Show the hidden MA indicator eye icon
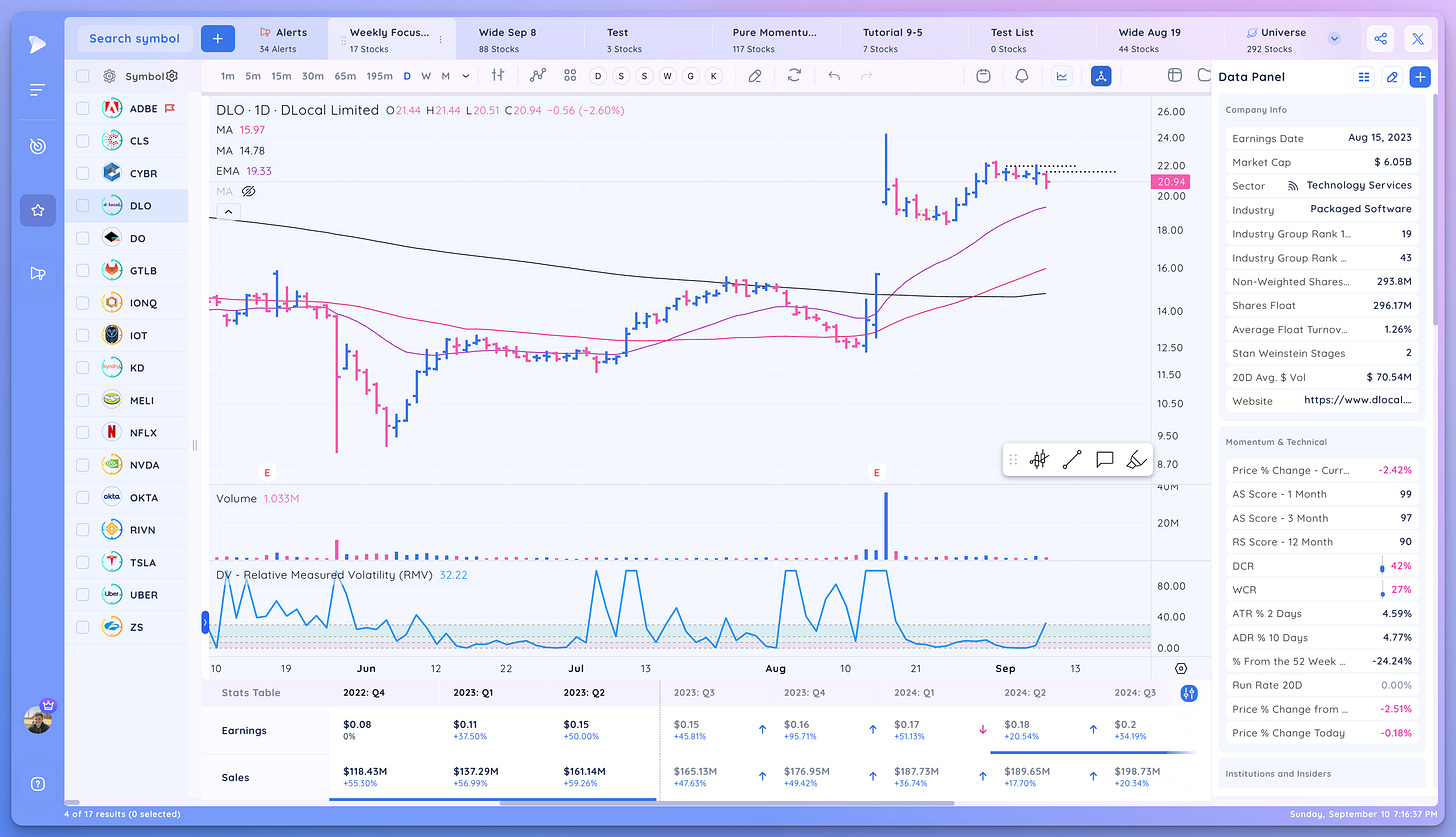Viewport: 1456px width, 837px height. (250, 190)
